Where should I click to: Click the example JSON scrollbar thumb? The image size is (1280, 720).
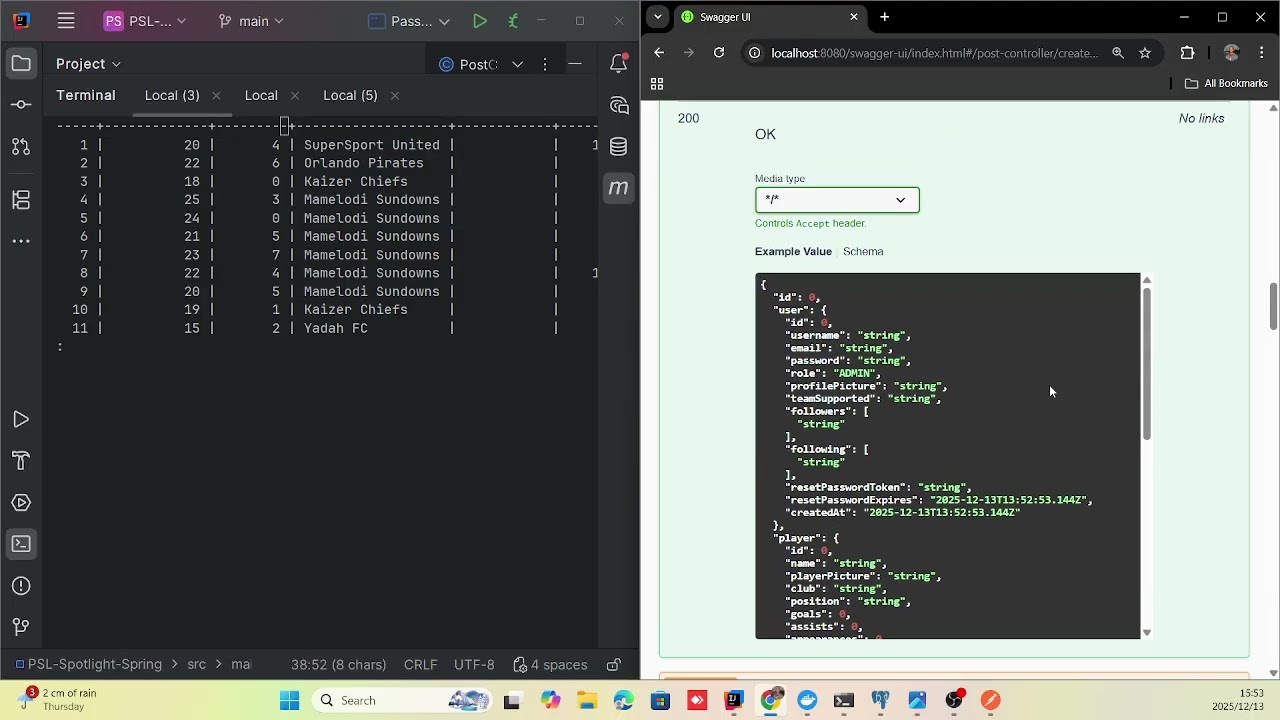(x=1147, y=364)
